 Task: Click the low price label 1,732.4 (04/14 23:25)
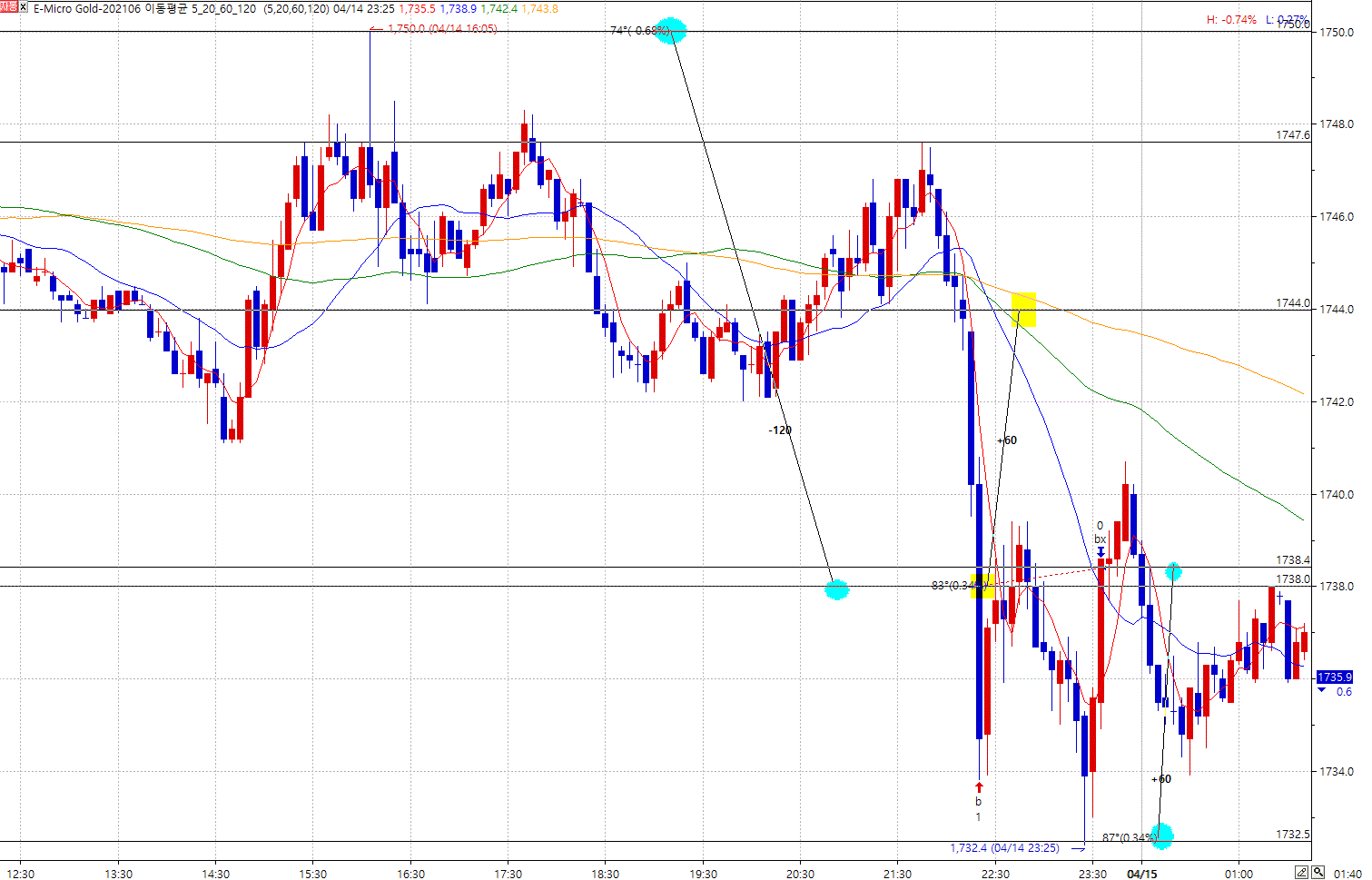click(x=1004, y=848)
